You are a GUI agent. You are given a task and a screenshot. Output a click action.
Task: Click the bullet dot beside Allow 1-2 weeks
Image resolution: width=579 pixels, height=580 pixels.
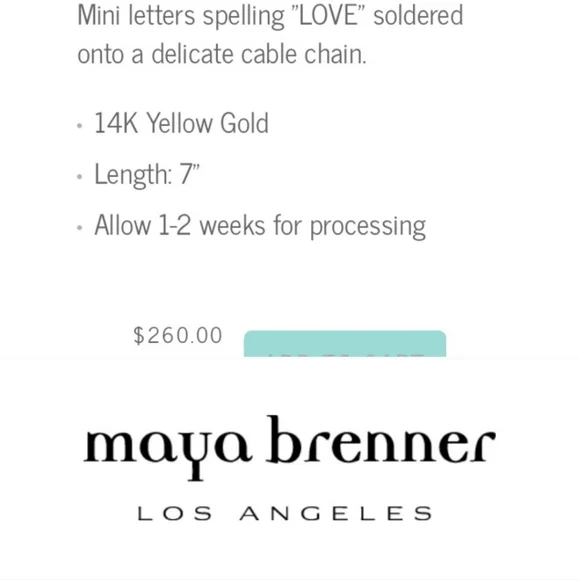pyautogui.click(x=80, y=228)
